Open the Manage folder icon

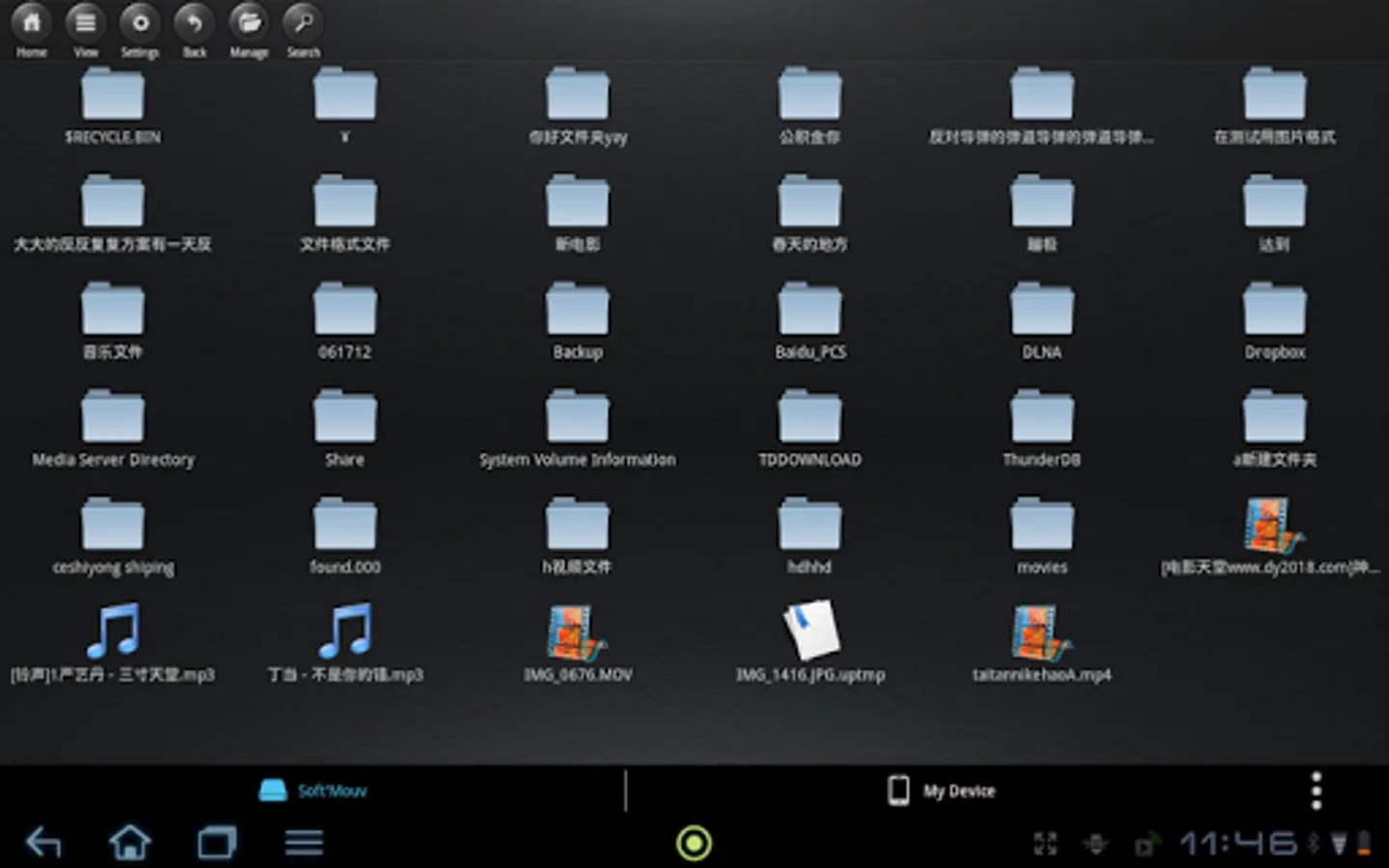(x=249, y=25)
